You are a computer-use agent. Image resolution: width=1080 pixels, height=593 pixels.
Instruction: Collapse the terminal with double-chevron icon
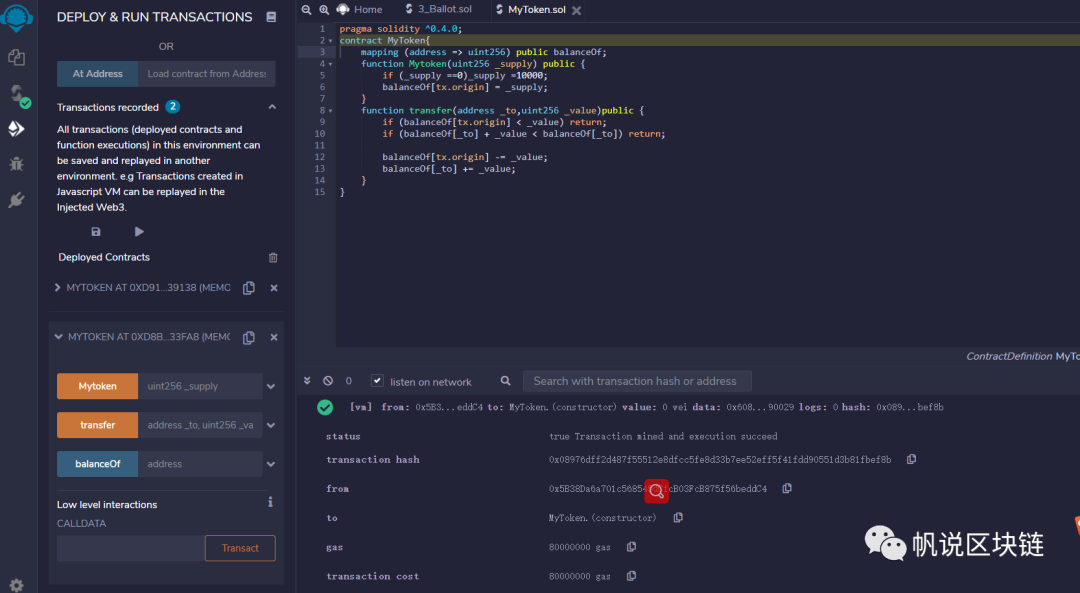click(307, 380)
